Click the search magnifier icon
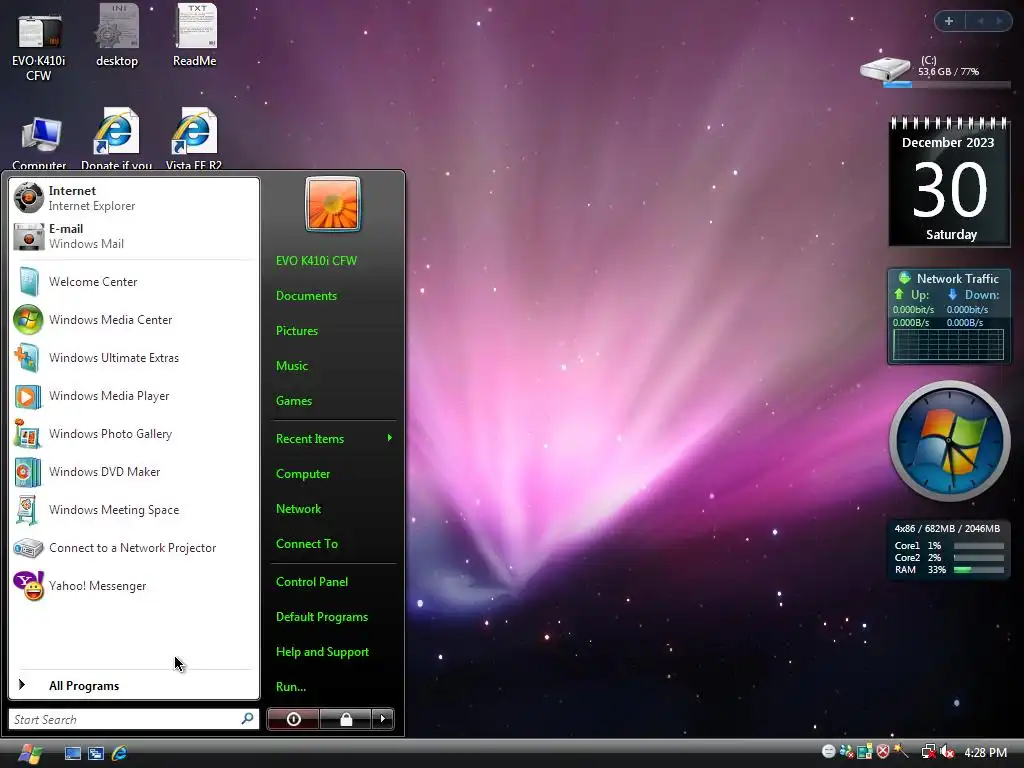The width and height of the screenshot is (1024, 768). point(248,719)
